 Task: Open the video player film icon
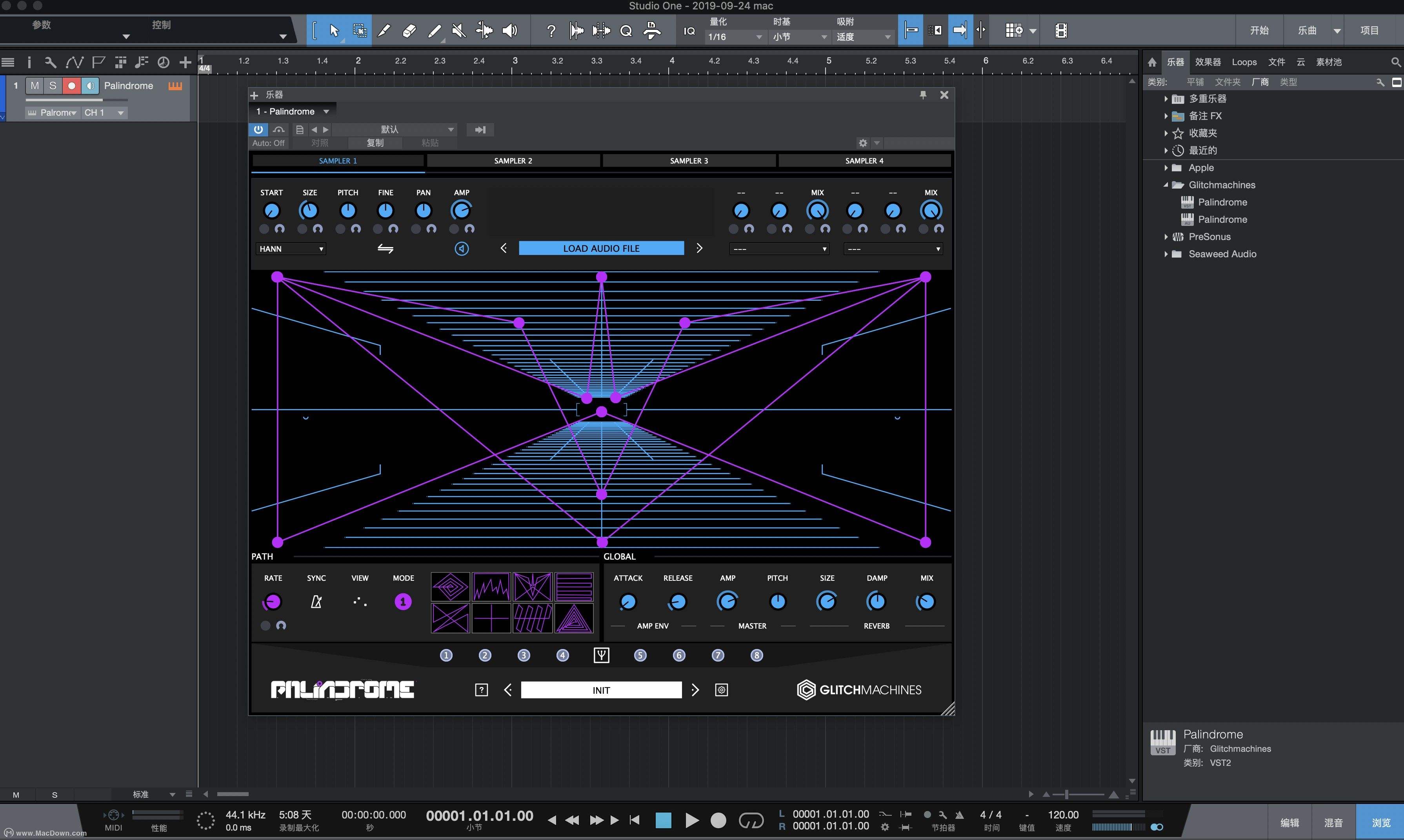1061,31
